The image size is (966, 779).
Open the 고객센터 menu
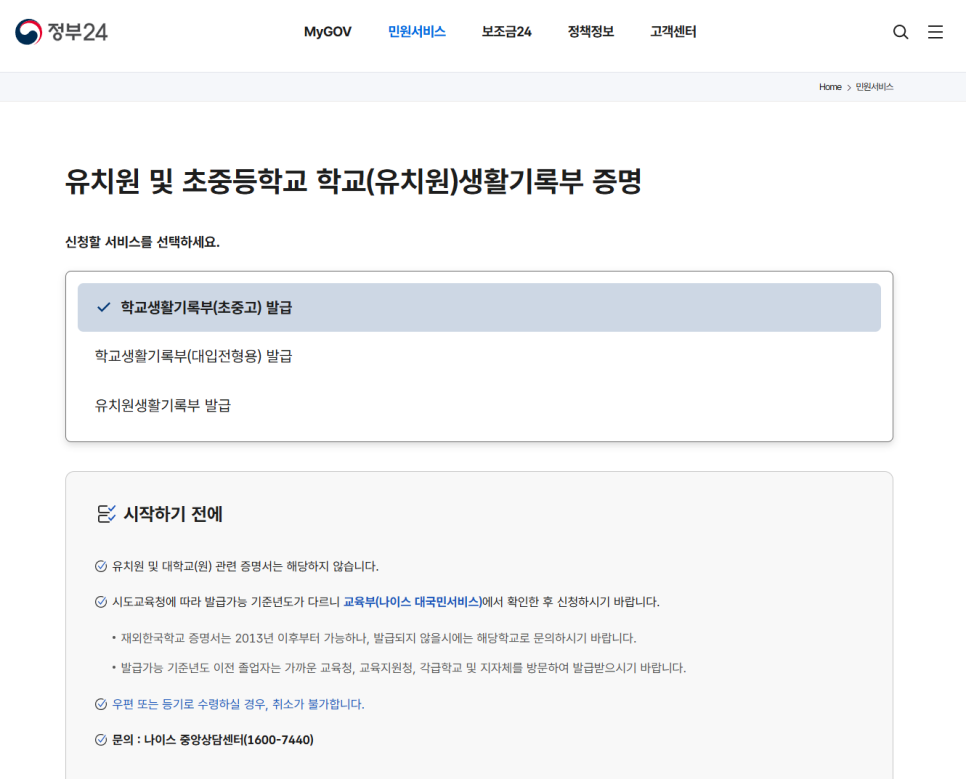673,32
